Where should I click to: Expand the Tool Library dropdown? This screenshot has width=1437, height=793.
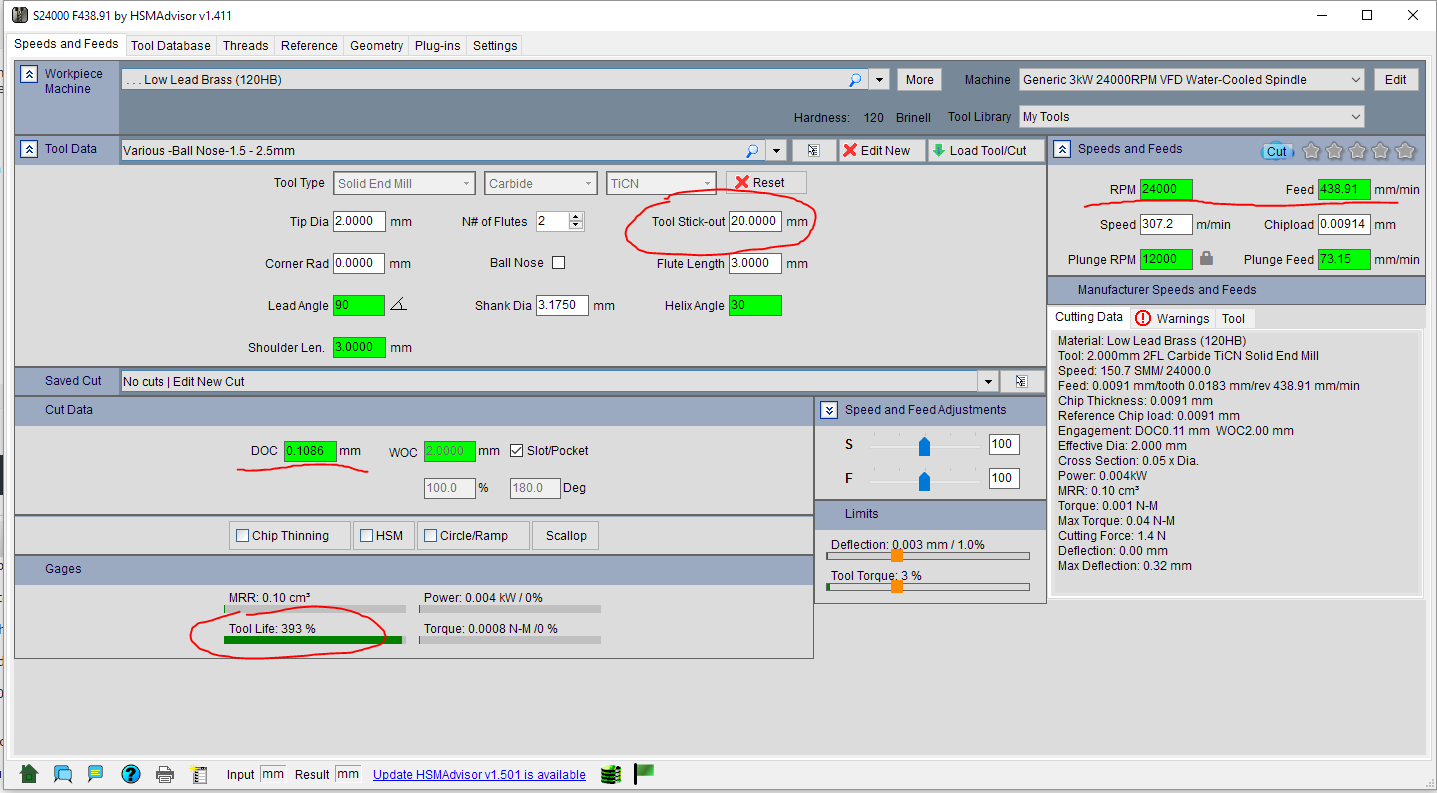point(1355,117)
